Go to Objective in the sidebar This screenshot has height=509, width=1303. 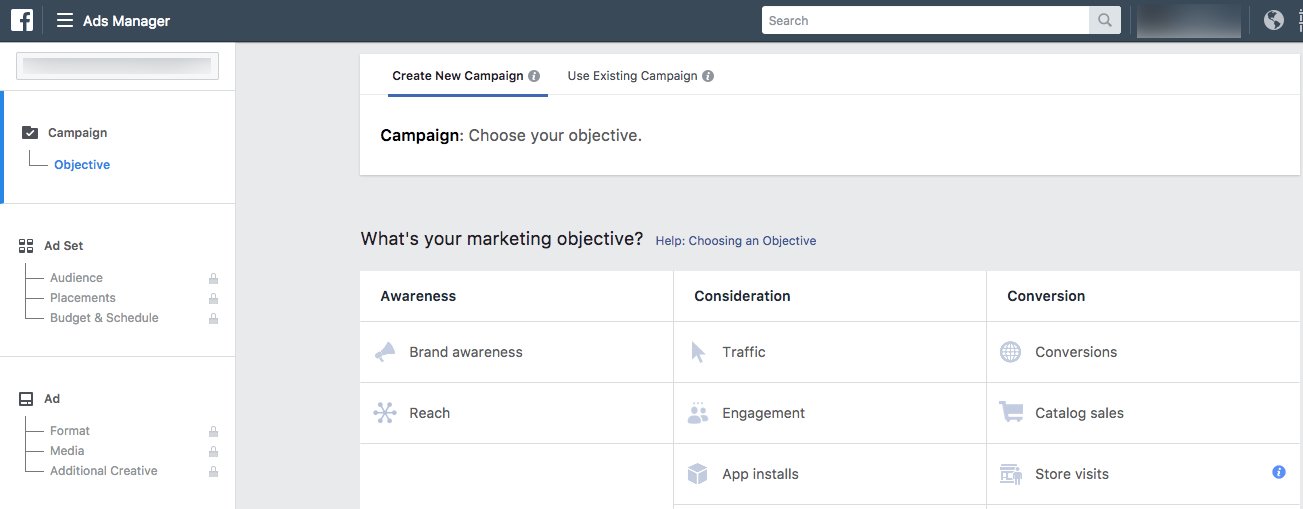click(x=82, y=165)
